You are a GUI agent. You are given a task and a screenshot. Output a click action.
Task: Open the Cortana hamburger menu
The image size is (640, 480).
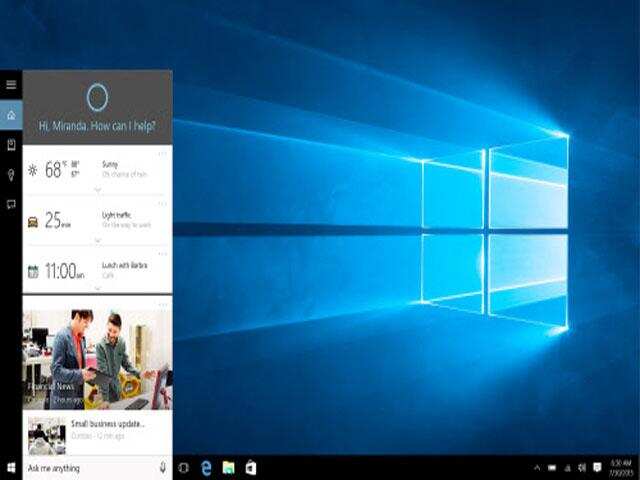click(x=11, y=85)
